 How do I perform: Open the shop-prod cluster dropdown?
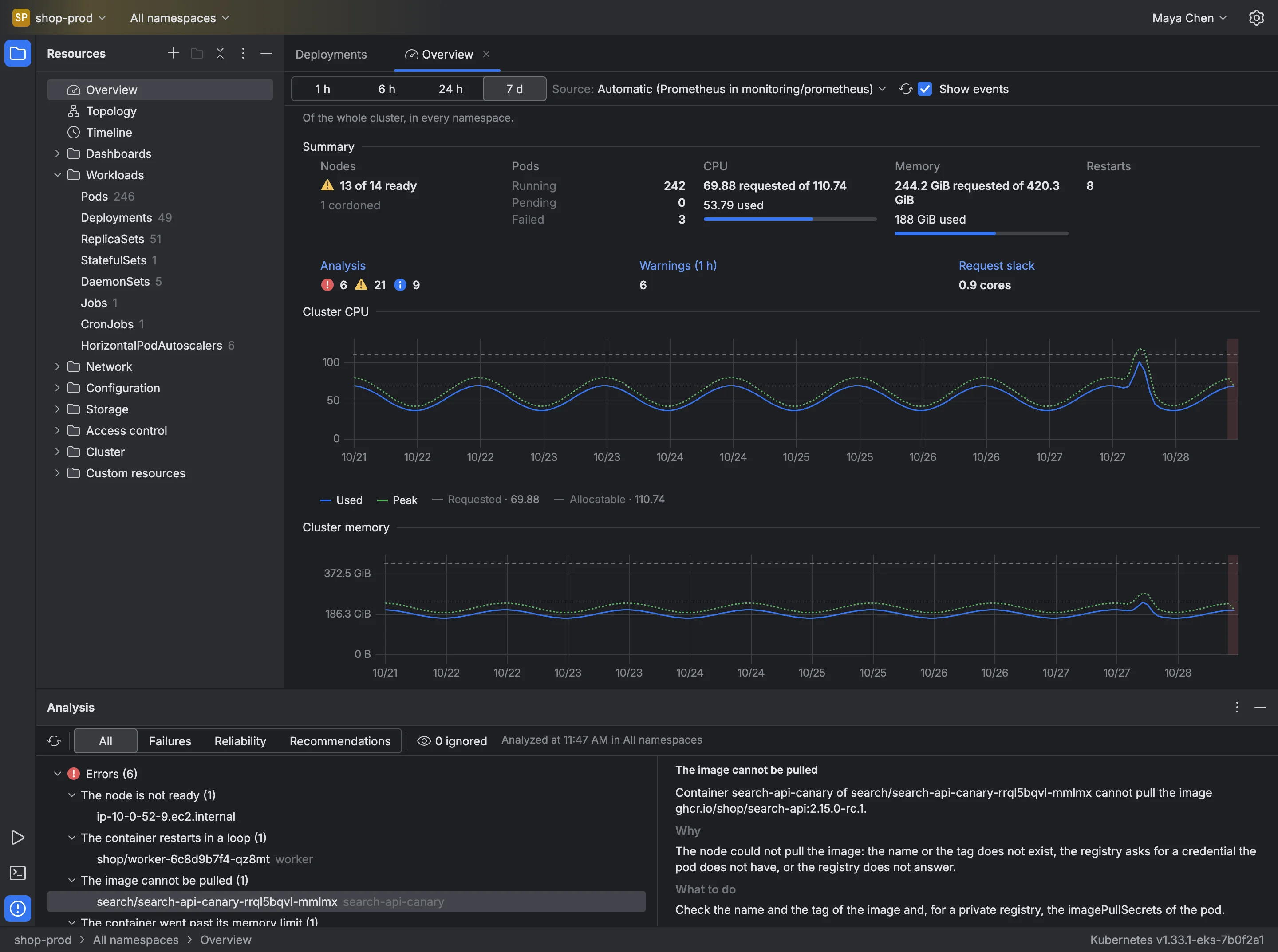[x=70, y=18]
